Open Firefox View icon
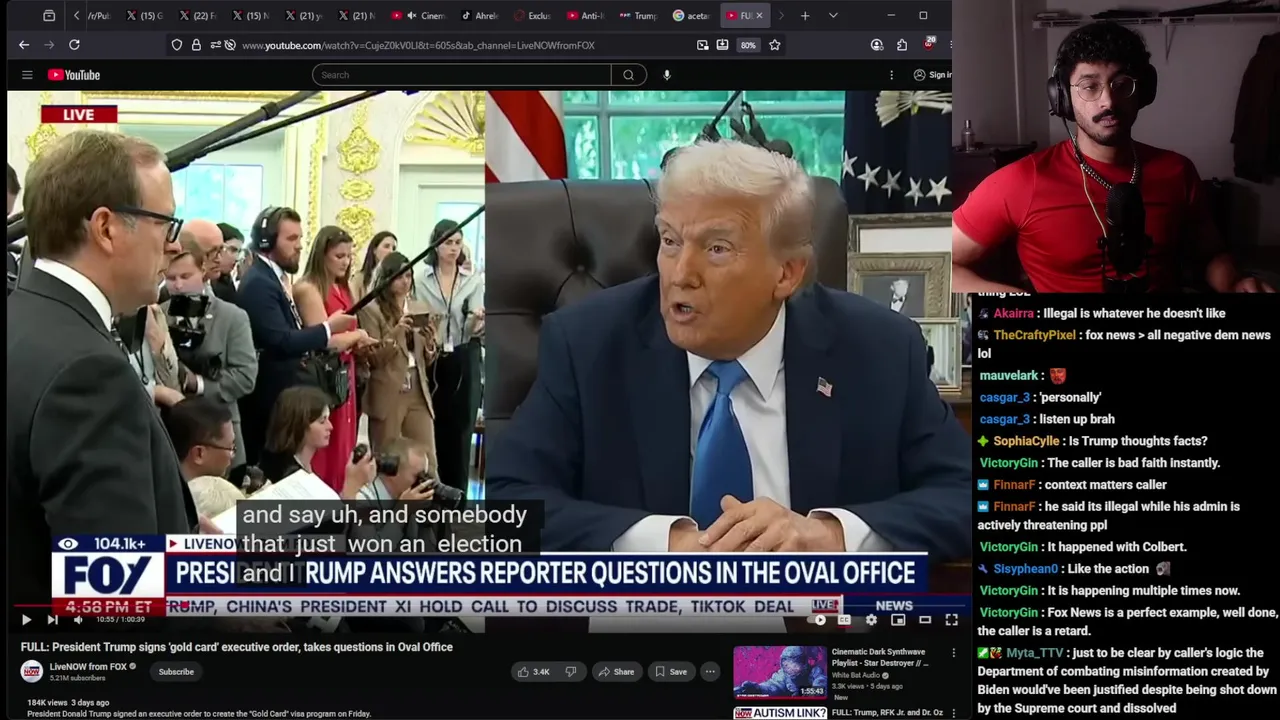1280x720 pixels. pyautogui.click(x=49, y=16)
